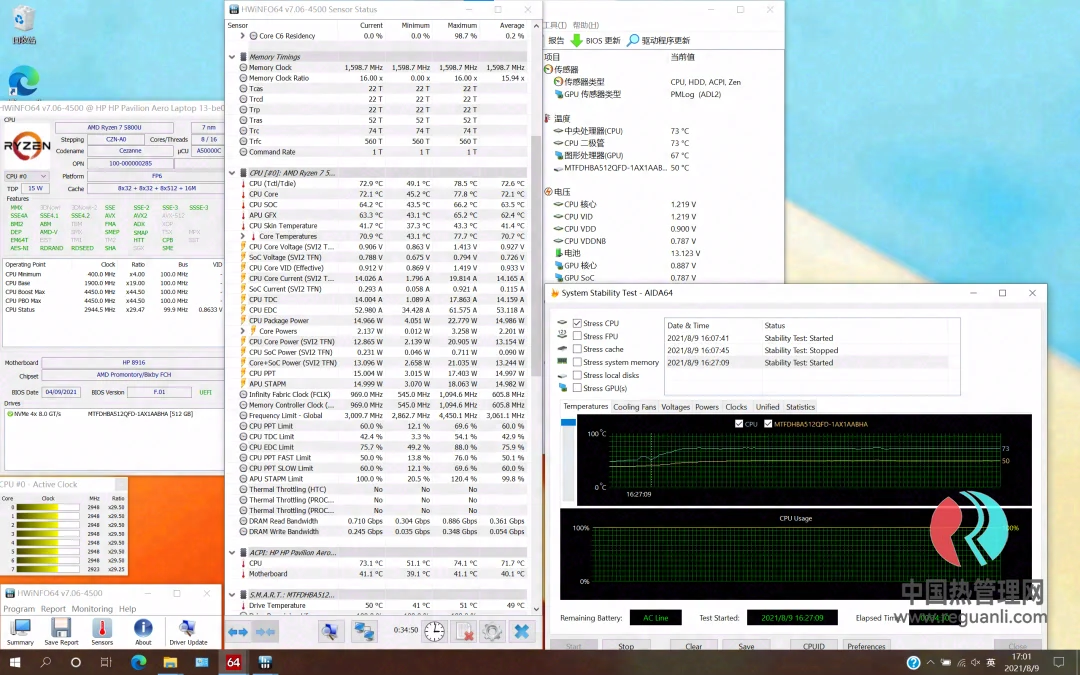Open the Report menu in HWiNFO64
The width and height of the screenshot is (1080, 675).
click(53, 609)
